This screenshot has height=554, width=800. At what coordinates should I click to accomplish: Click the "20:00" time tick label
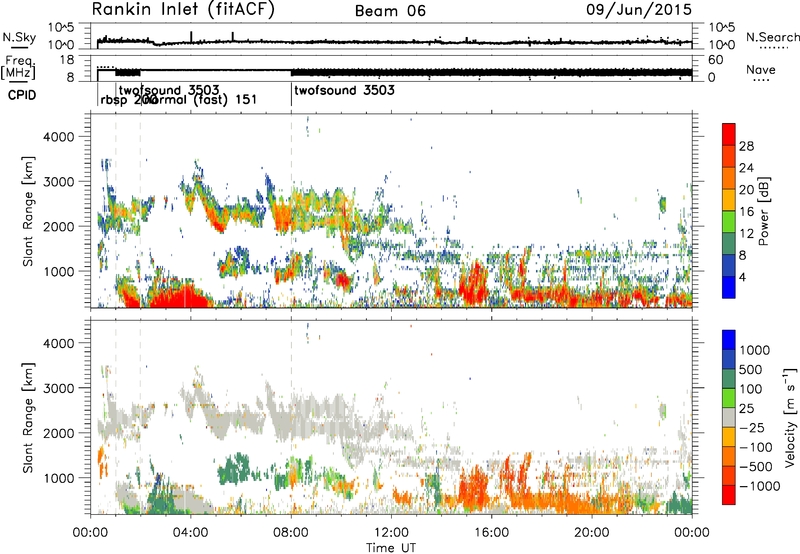coord(591,533)
